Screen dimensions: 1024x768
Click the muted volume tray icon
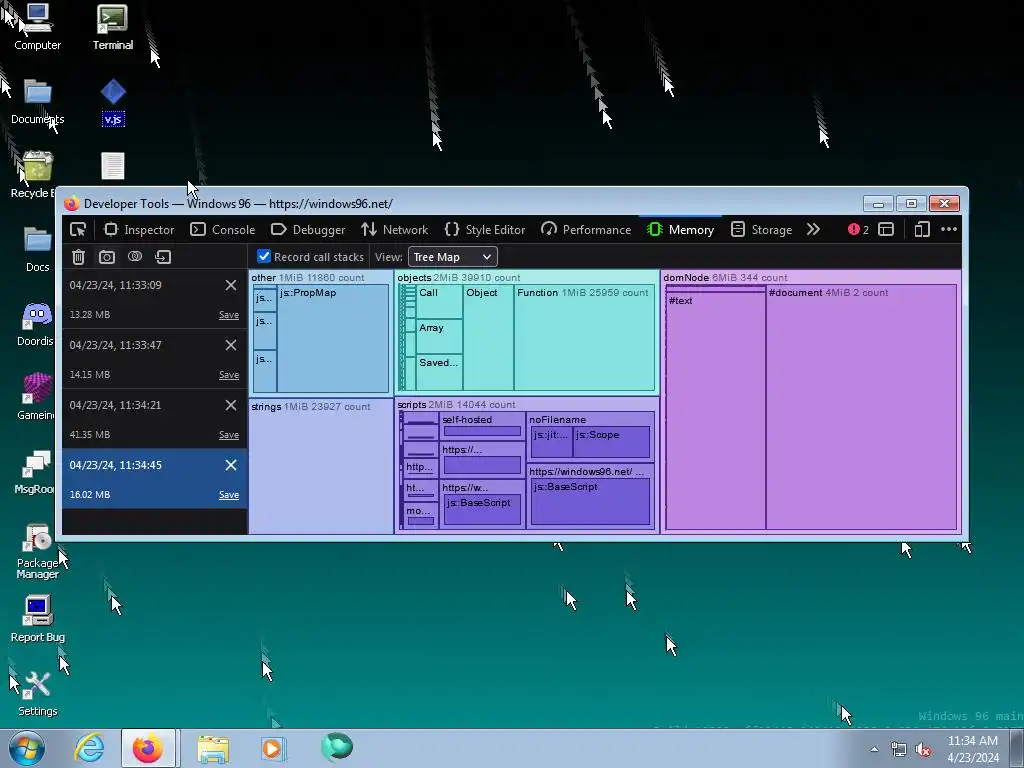923,750
